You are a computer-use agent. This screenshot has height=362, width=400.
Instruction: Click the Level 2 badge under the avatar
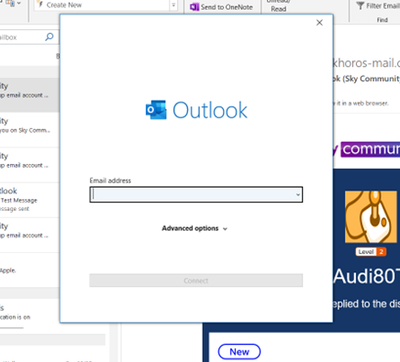(x=371, y=252)
